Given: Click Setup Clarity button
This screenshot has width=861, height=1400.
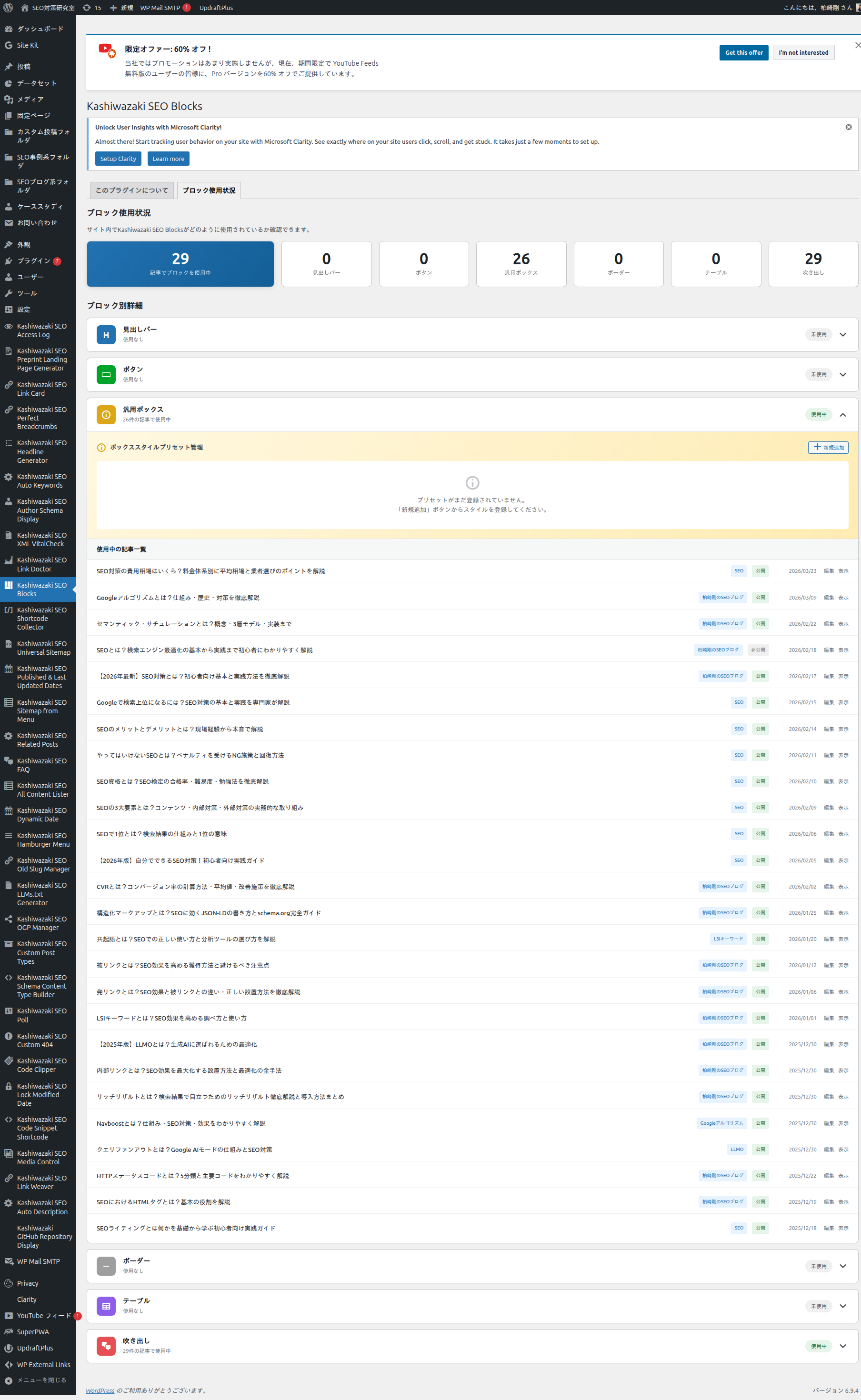Looking at the screenshot, I should coord(118,159).
